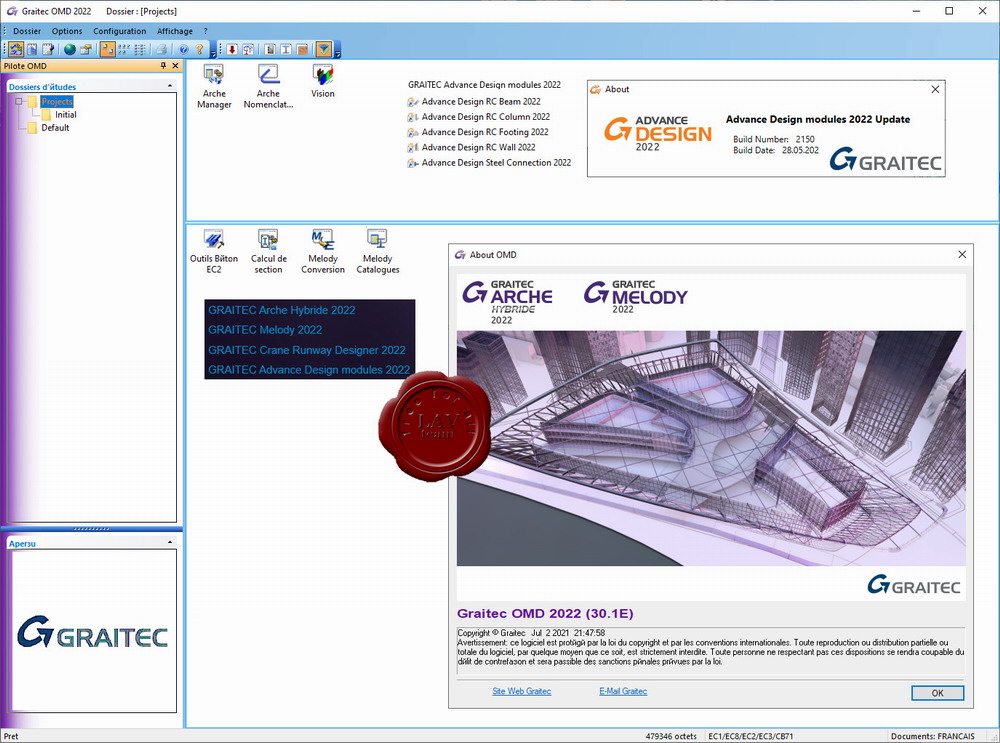Close the Pilote OMD panel
1000x743 pixels.
click(175, 66)
